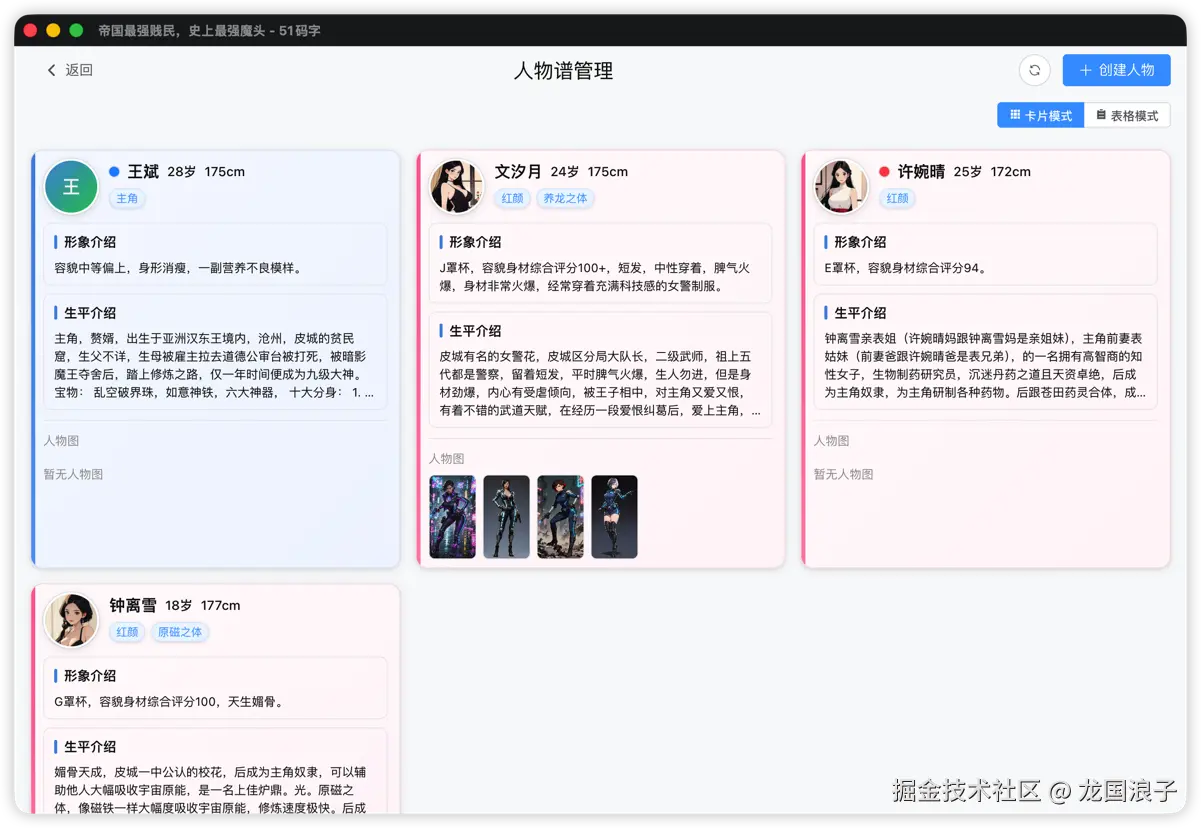Viewport: 1201px width, 828px height.
Task: Toggle 王斌's blue status dot
Action: 112,171
